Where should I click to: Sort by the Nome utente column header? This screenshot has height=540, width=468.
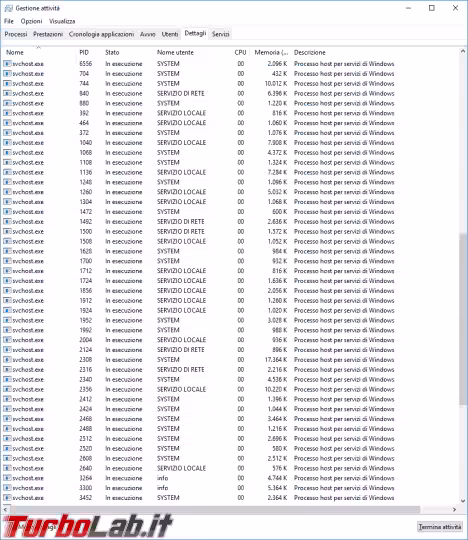(175, 52)
